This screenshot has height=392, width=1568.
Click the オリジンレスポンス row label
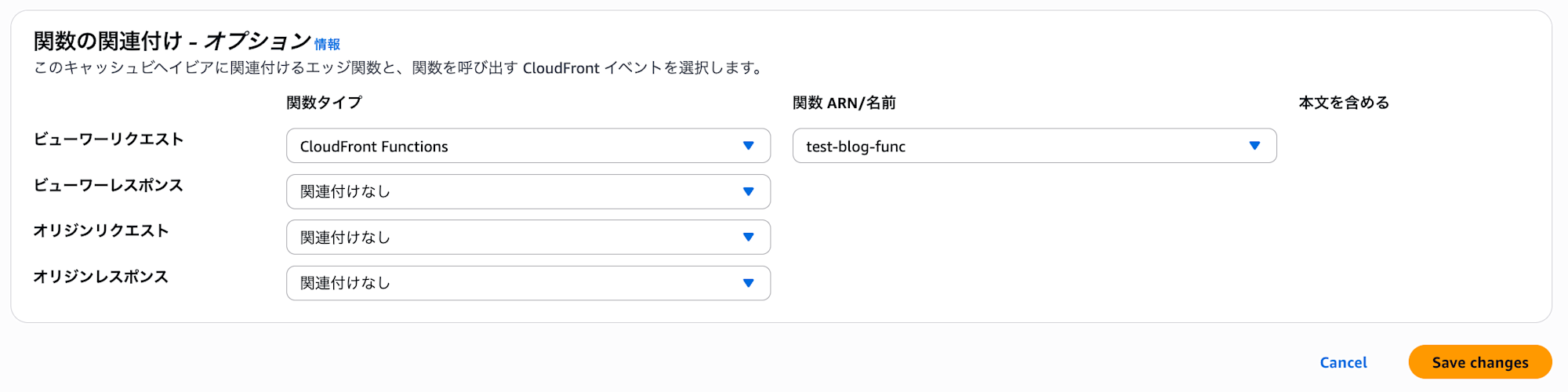point(101,277)
